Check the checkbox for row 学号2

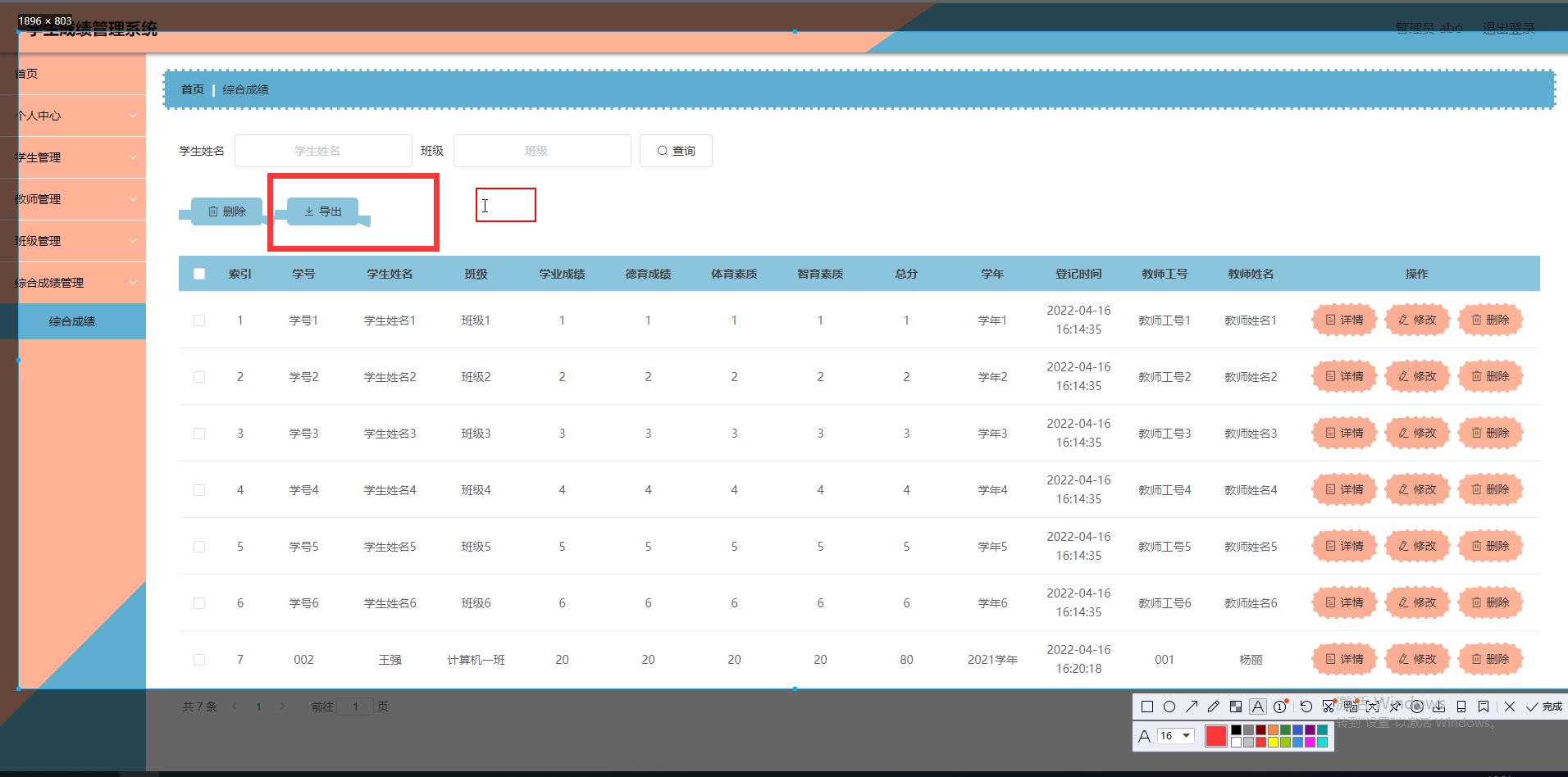pos(199,377)
